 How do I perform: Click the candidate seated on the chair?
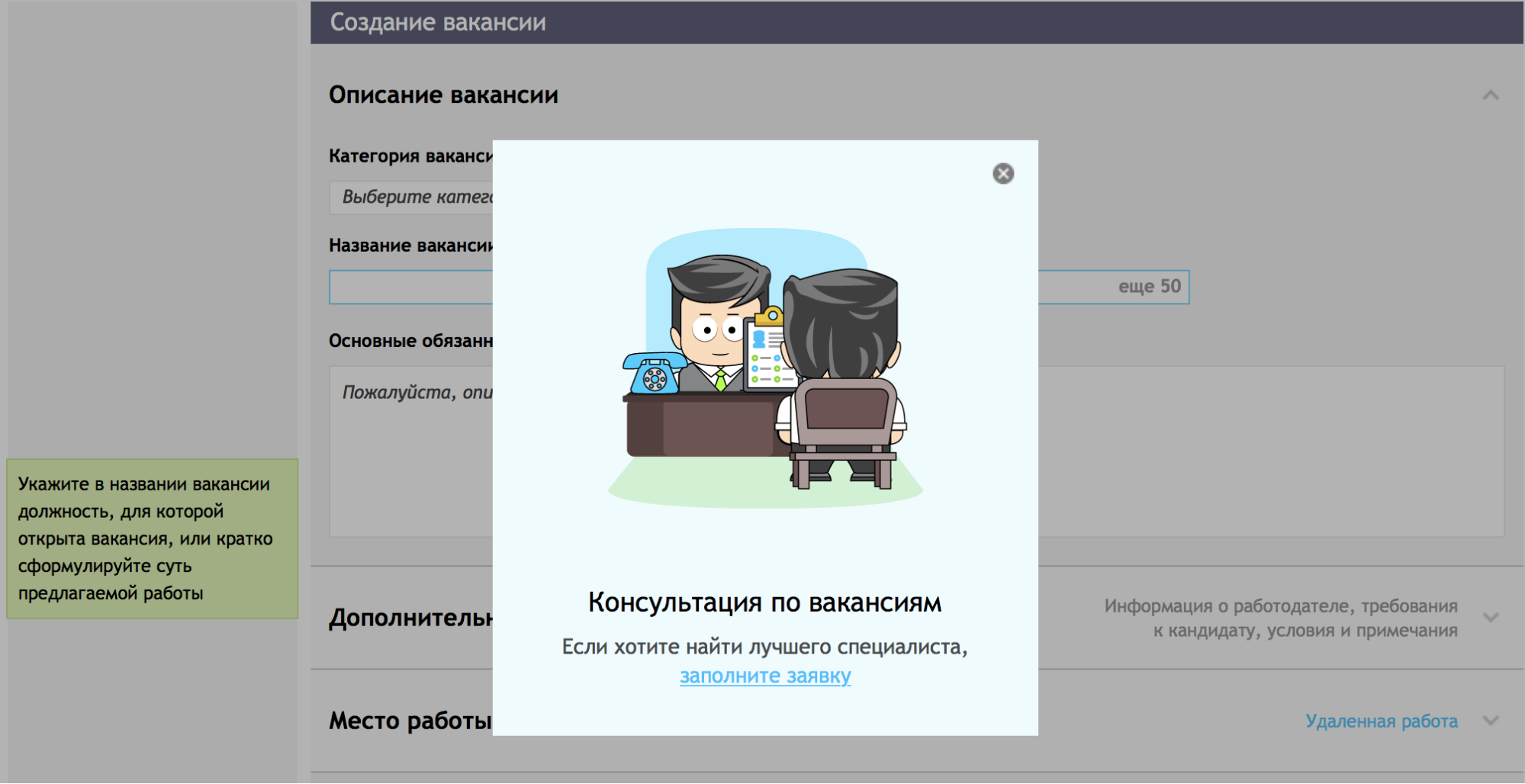(841, 343)
